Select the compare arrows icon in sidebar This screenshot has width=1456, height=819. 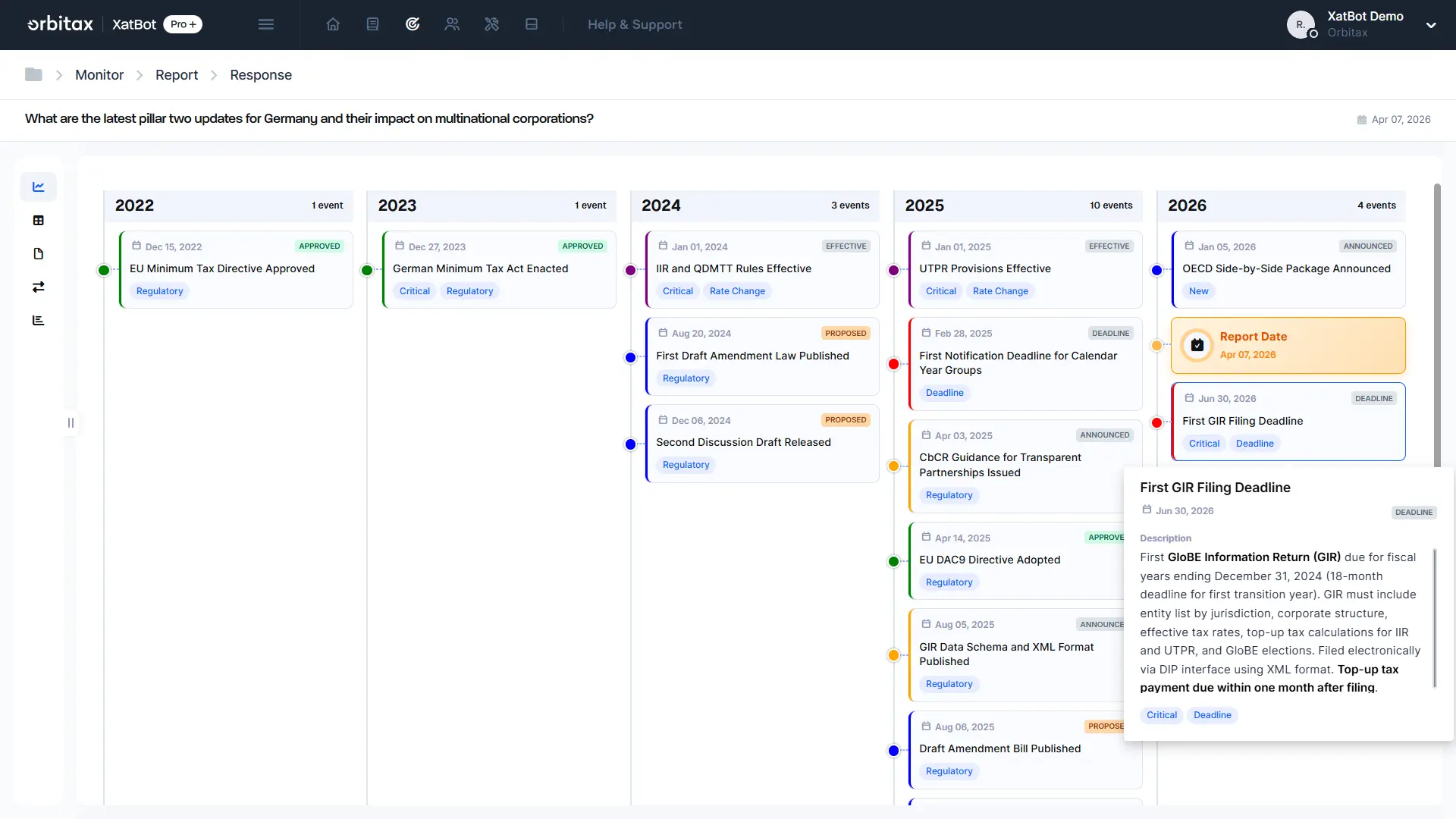click(38, 287)
